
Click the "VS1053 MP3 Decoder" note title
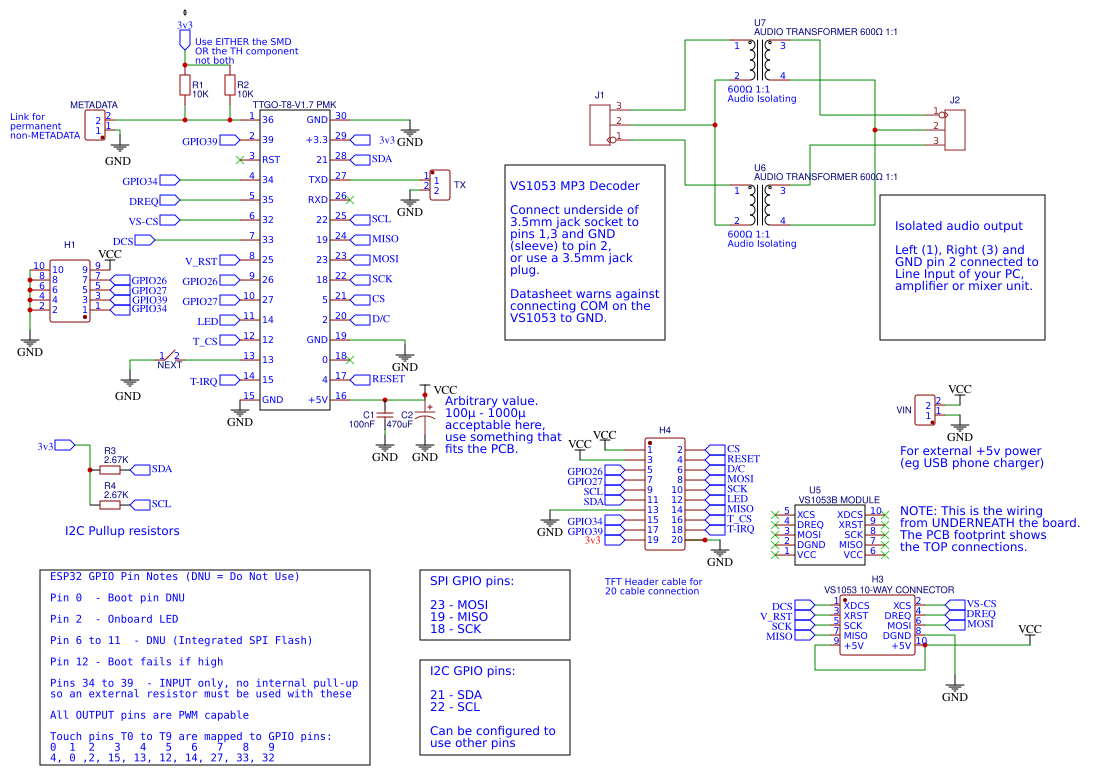[x=574, y=186]
